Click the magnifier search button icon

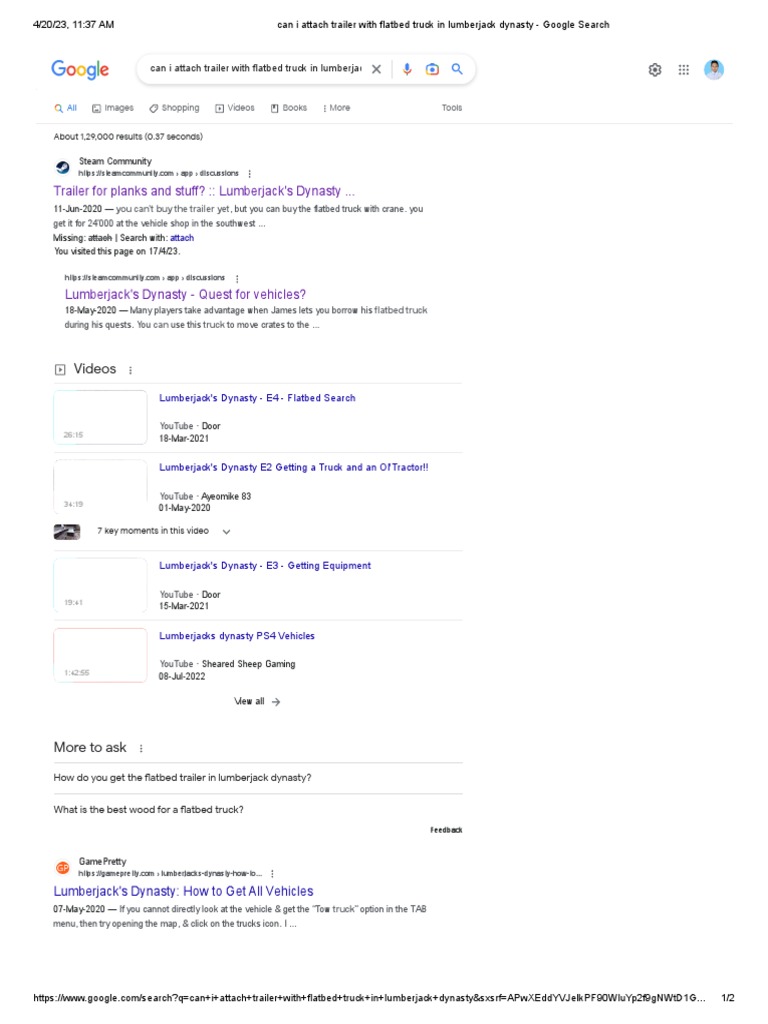[457, 69]
